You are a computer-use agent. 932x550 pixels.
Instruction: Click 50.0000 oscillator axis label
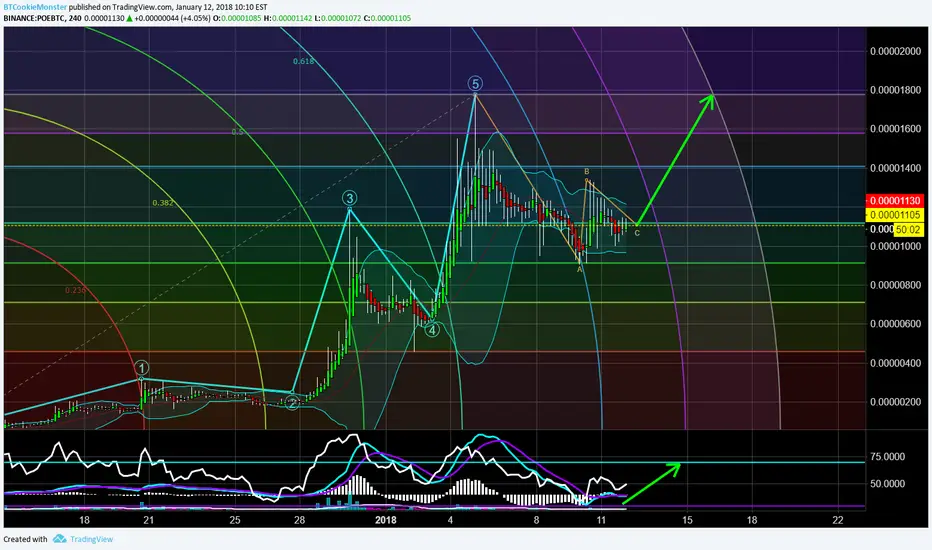(887, 484)
